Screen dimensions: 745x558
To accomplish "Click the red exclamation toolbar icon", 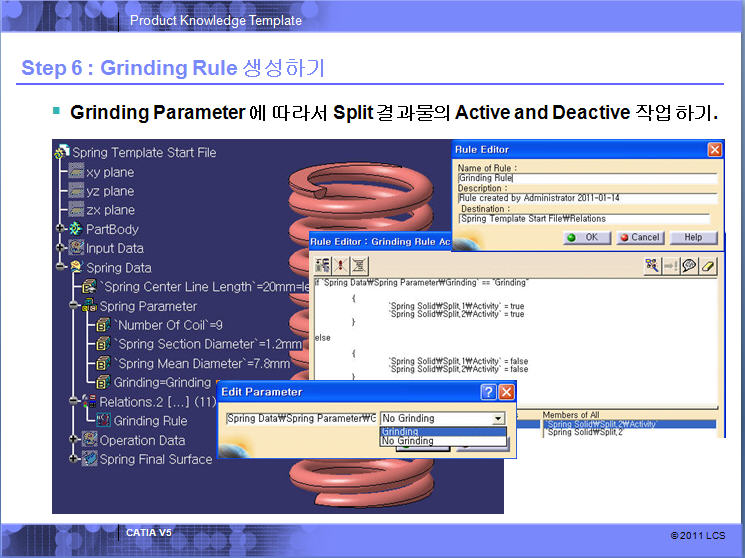I will (341, 265).
